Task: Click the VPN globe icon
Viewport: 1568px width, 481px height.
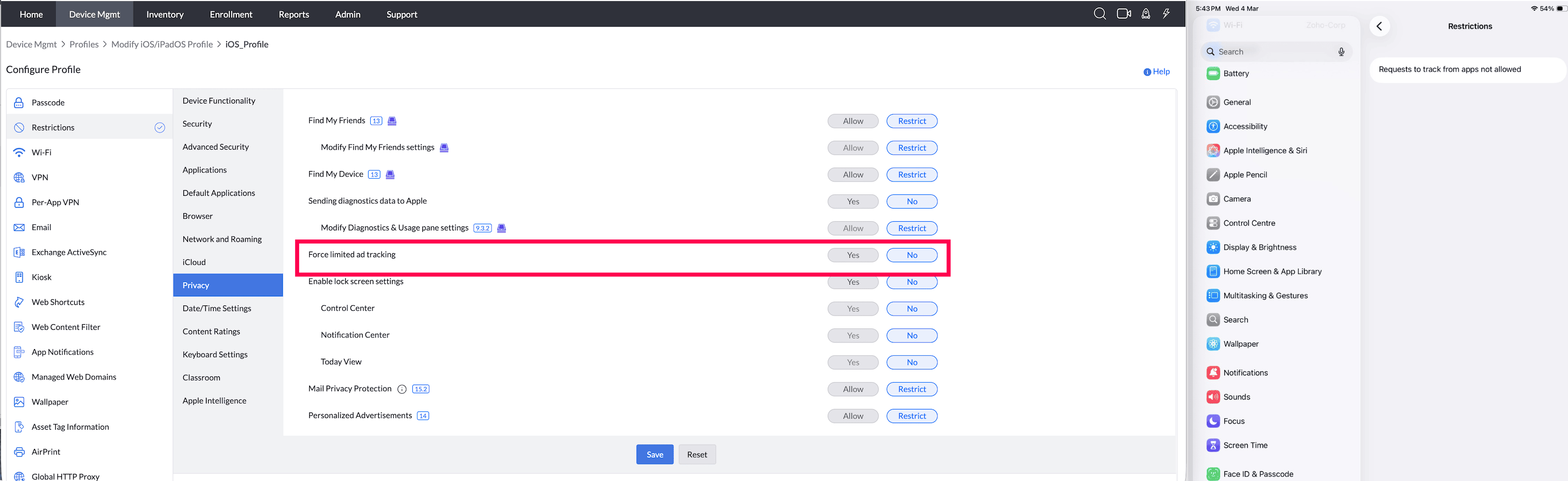Action: coord(19,177)
